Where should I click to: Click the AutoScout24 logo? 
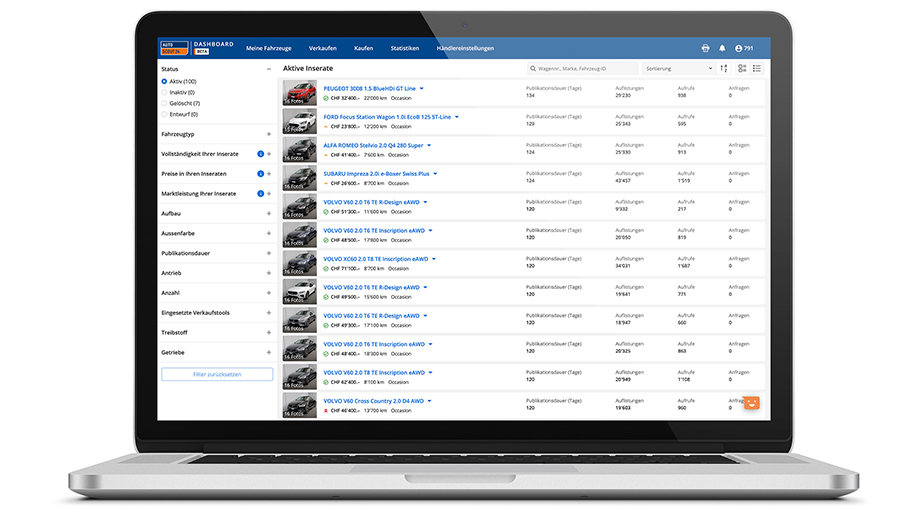coord(174,48)
